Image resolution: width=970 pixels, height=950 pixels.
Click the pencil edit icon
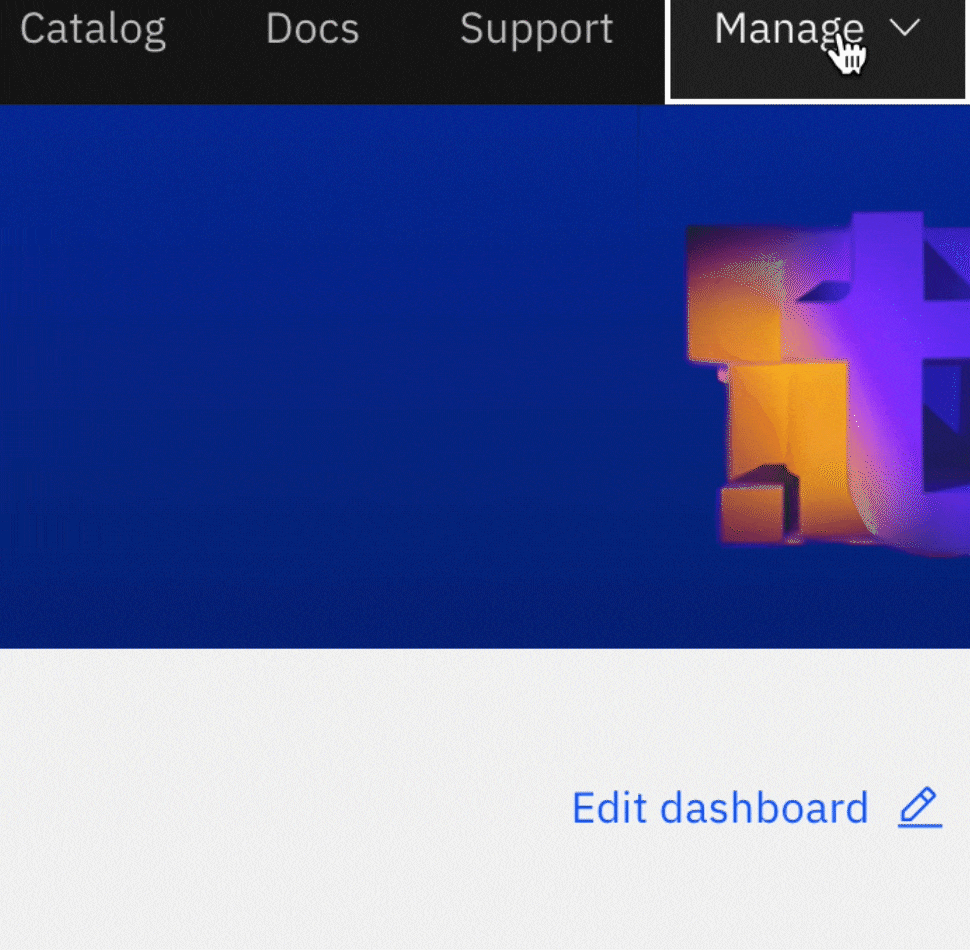click(x=919, y=807)
